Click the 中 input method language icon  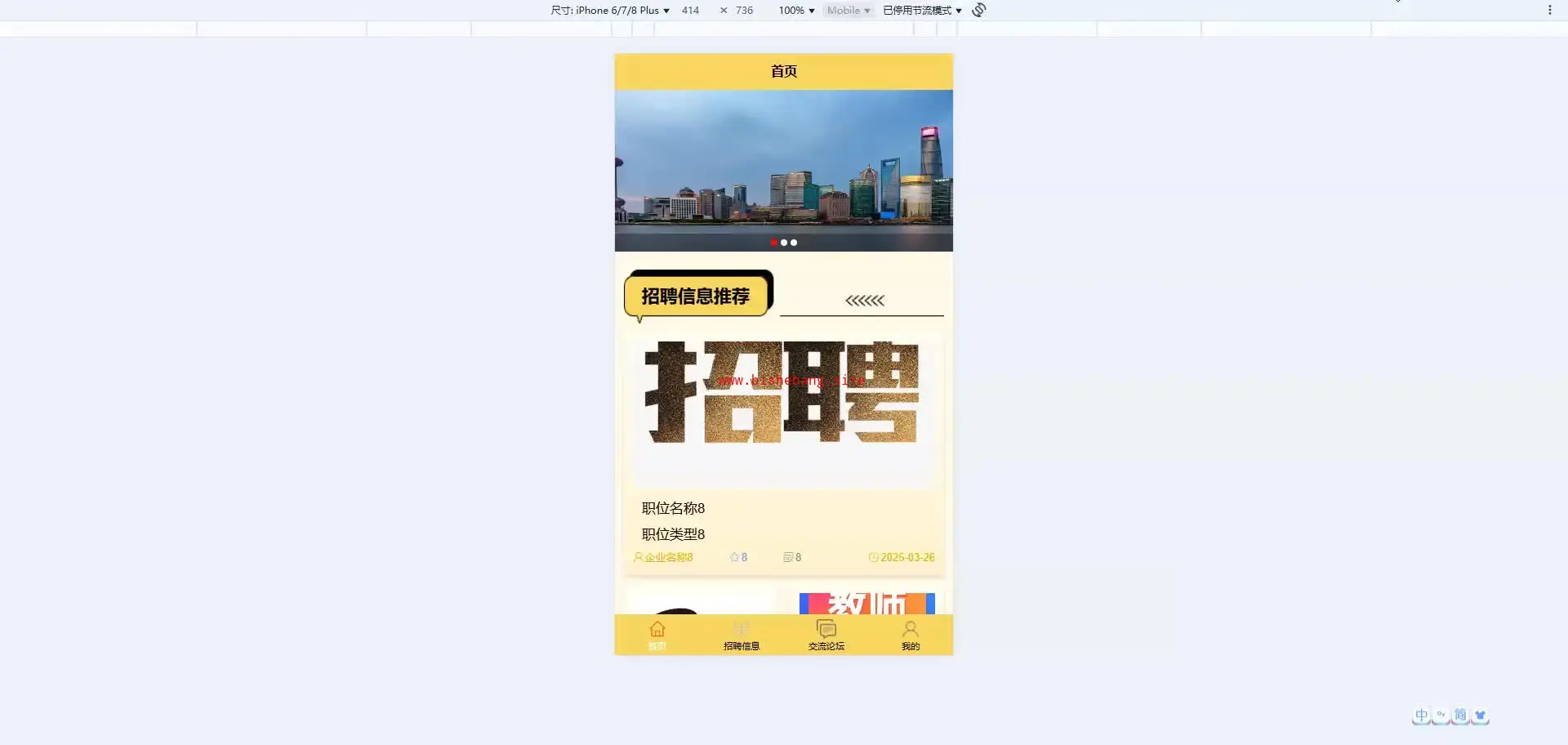click(1422, 716)
